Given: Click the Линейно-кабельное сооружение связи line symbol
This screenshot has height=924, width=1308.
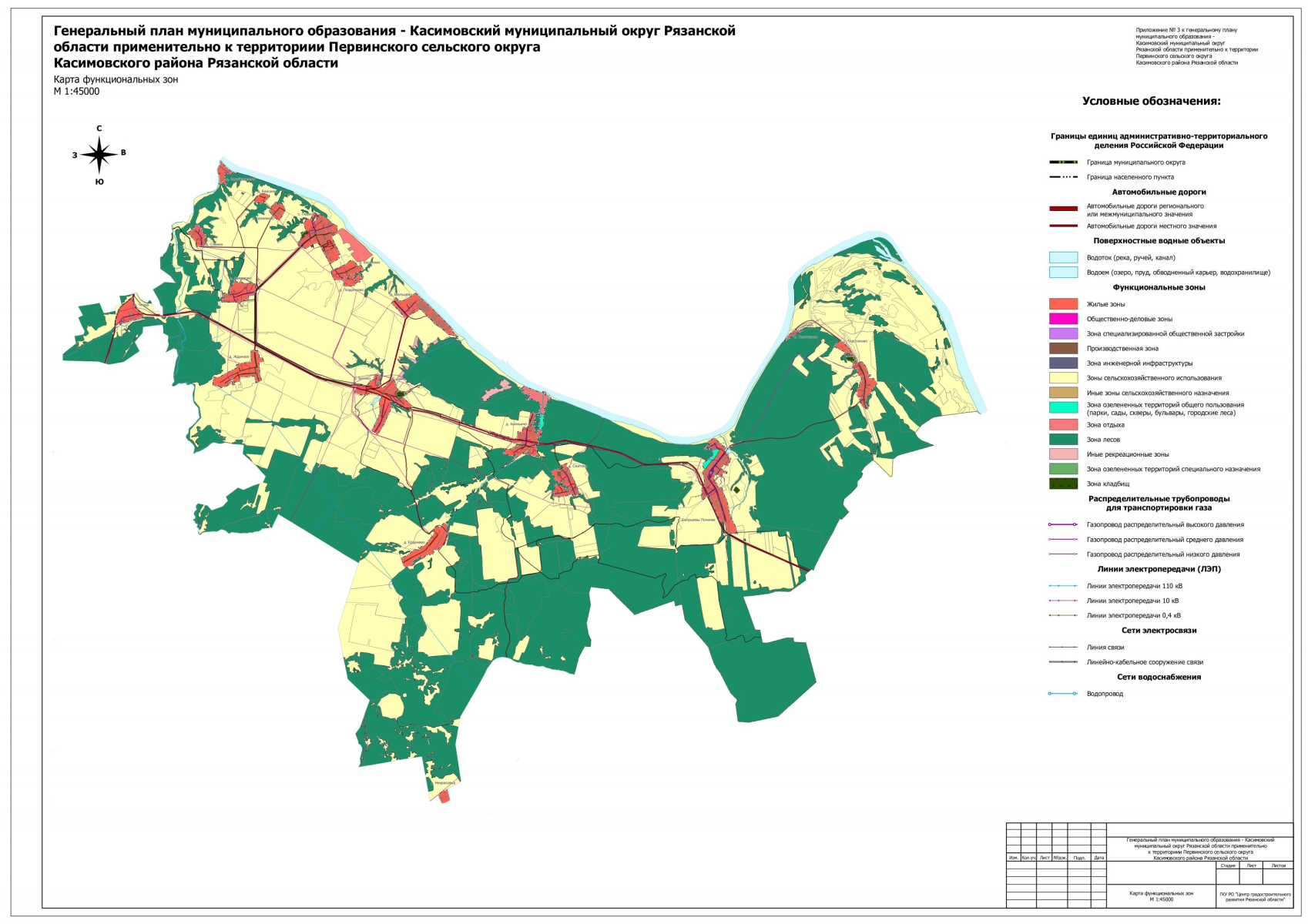Looking at the screenshot, I should (x=1063, y=662).
